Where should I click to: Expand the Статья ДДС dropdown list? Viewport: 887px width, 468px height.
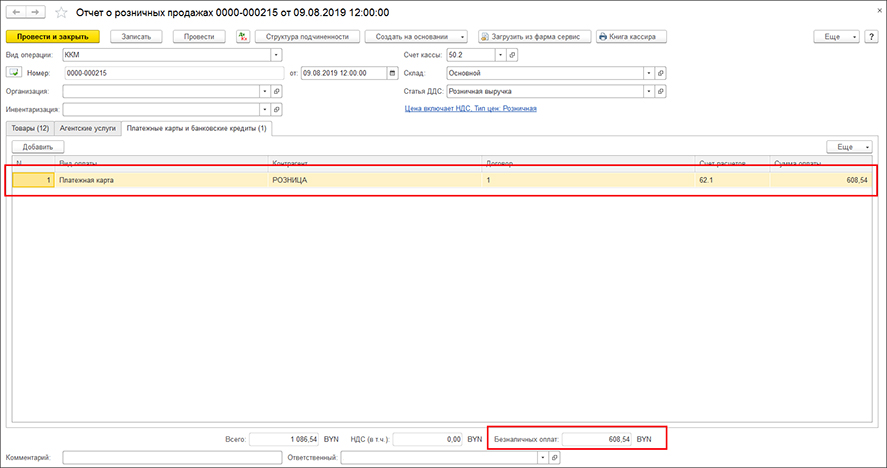(649, 91)
